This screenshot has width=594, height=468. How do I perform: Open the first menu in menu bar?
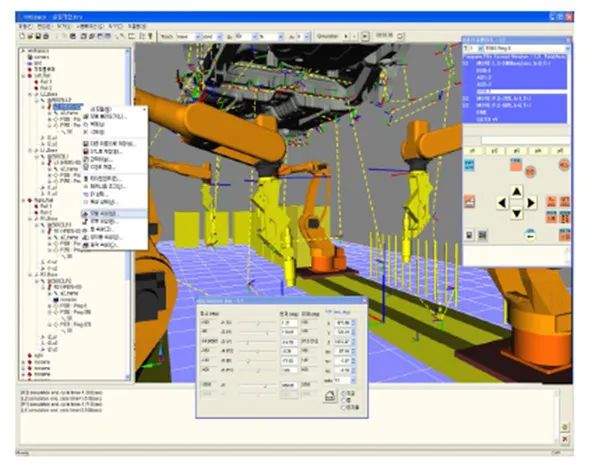tap(25, 26)
